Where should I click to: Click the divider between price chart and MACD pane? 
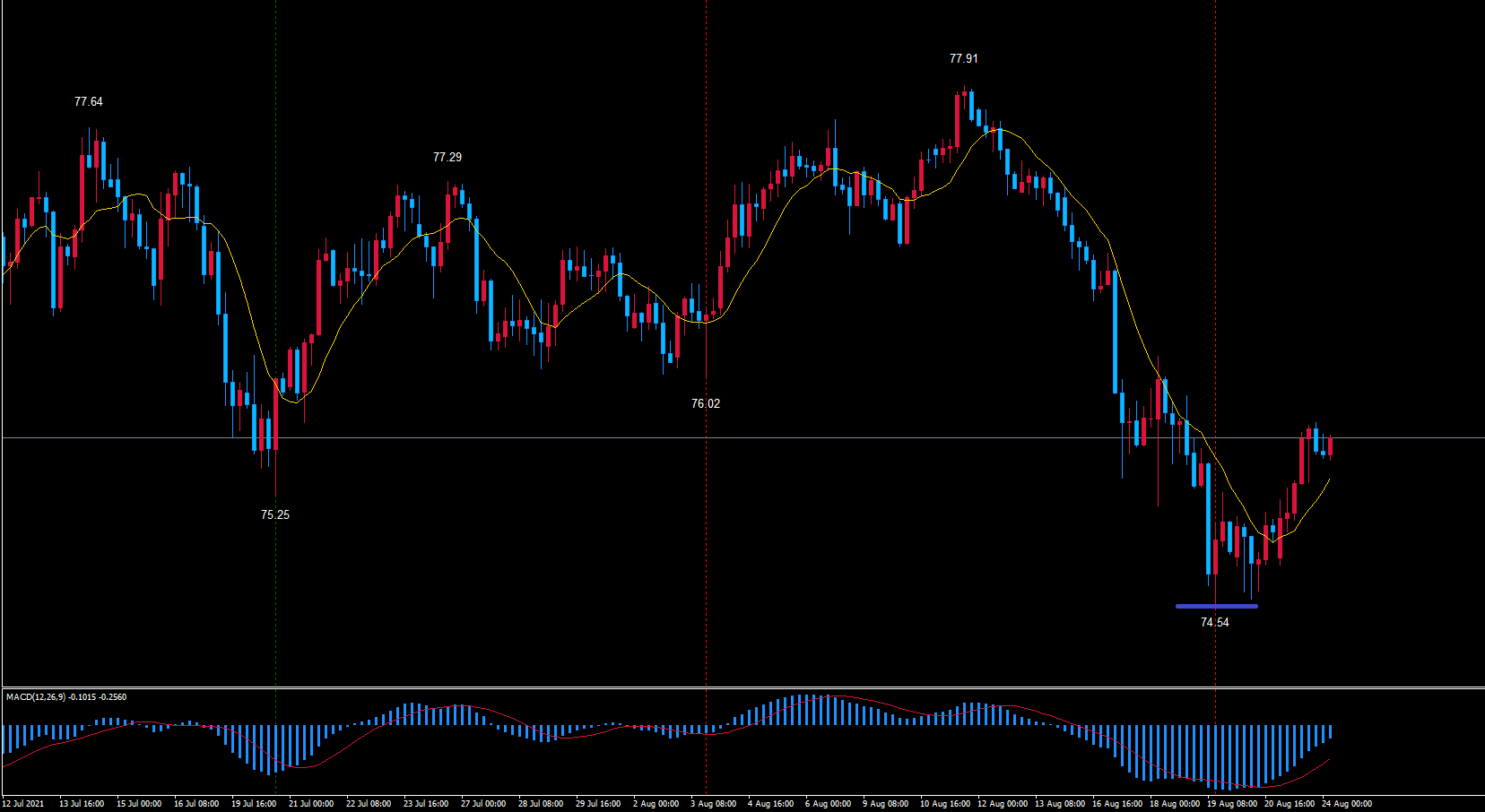(x=742, y=687)
